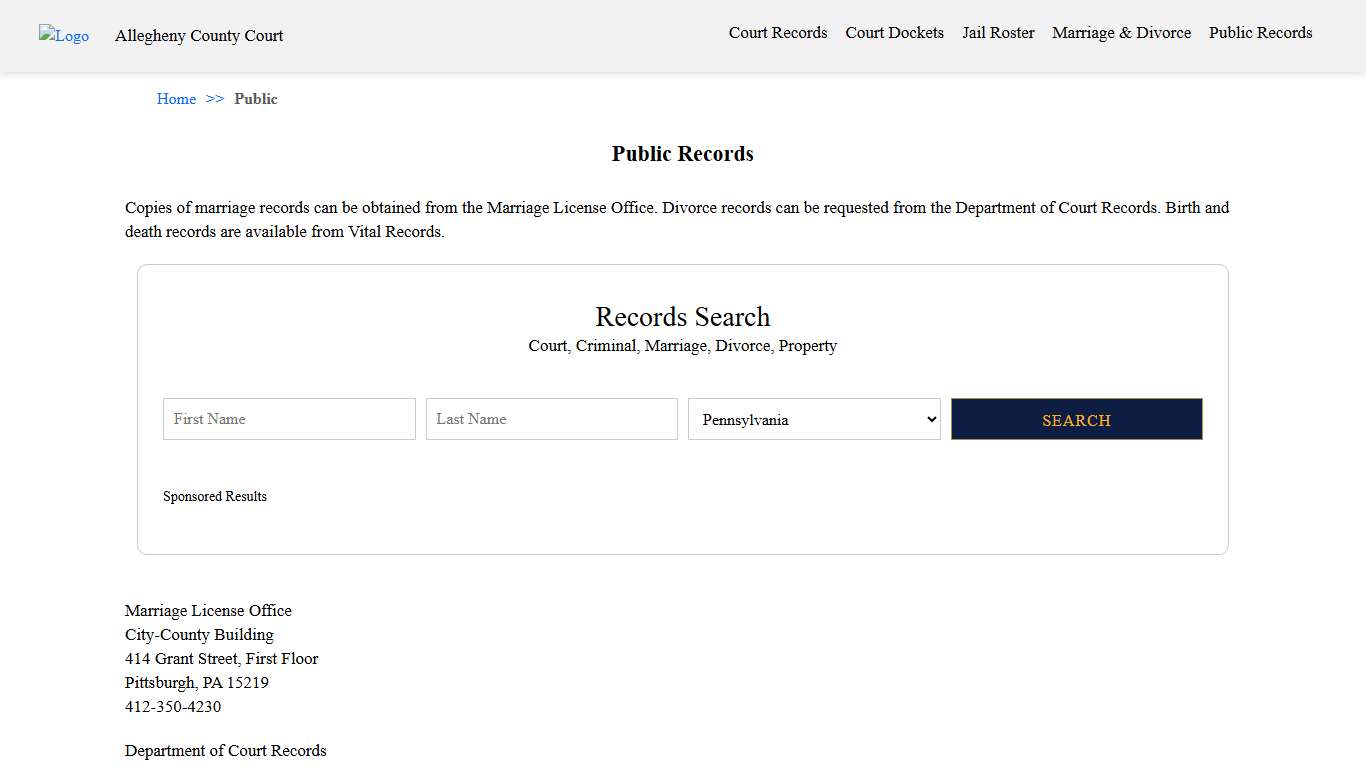Navigate to the Jail Roster page
The image size is (1366, 768).
[998, 32]
